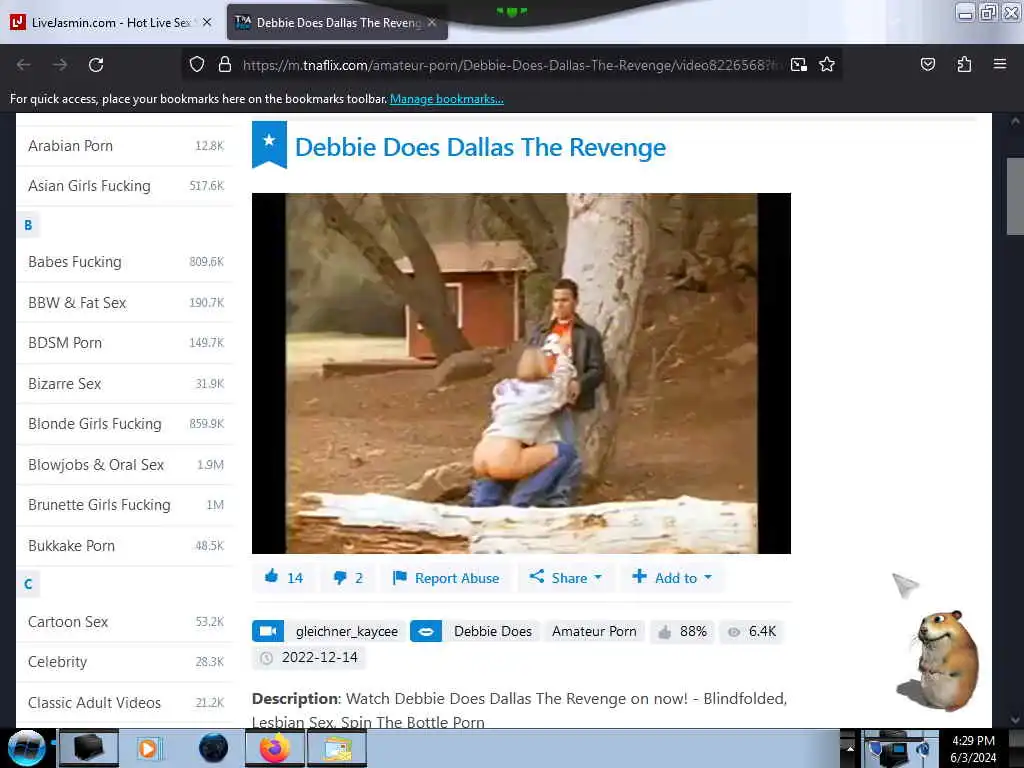Click the Report Abuse button
Image resolution: width=1024 pixels, height=768 pixels.
pos(446,578)
